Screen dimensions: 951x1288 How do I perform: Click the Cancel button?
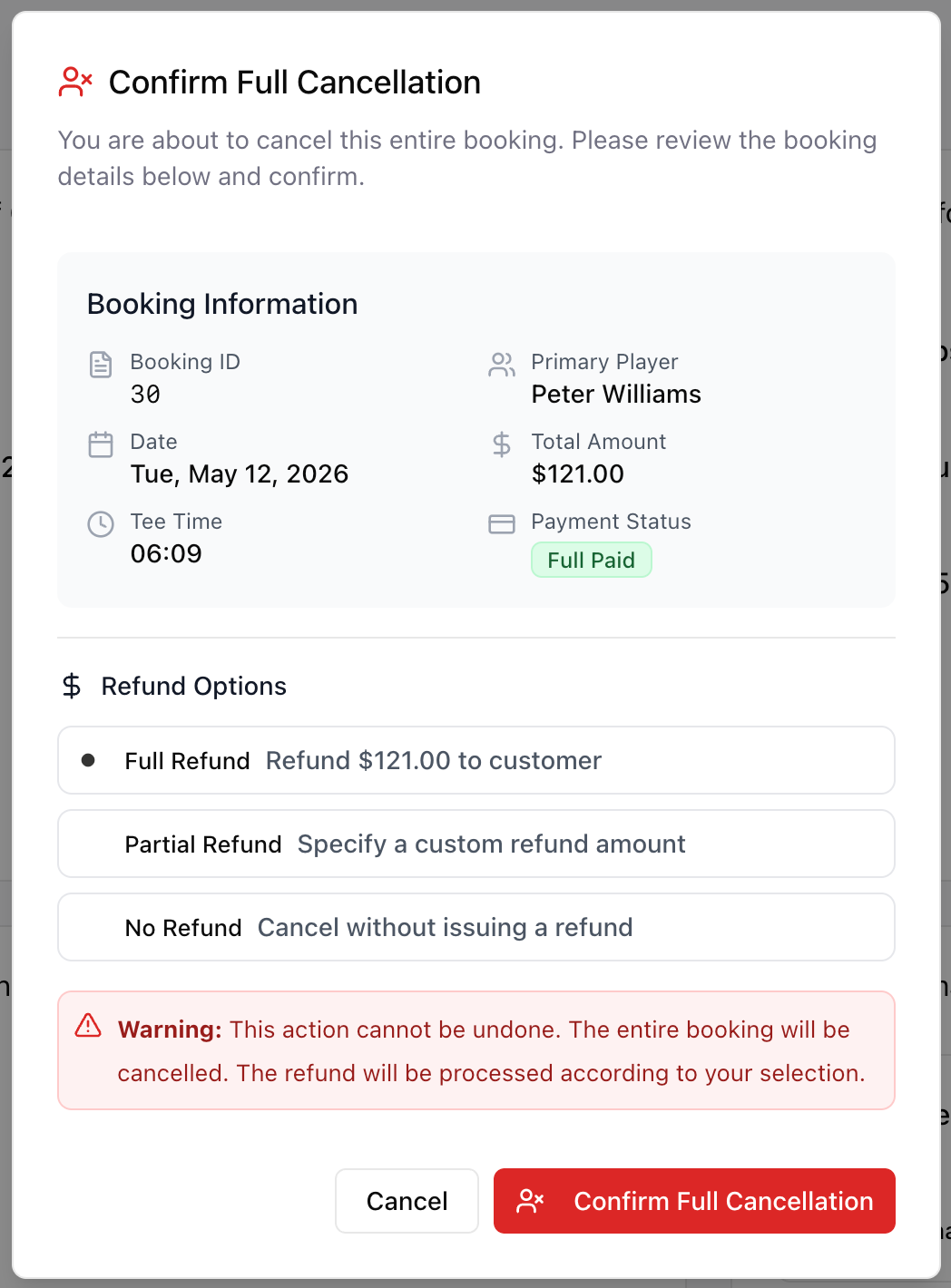[407, 1201]
